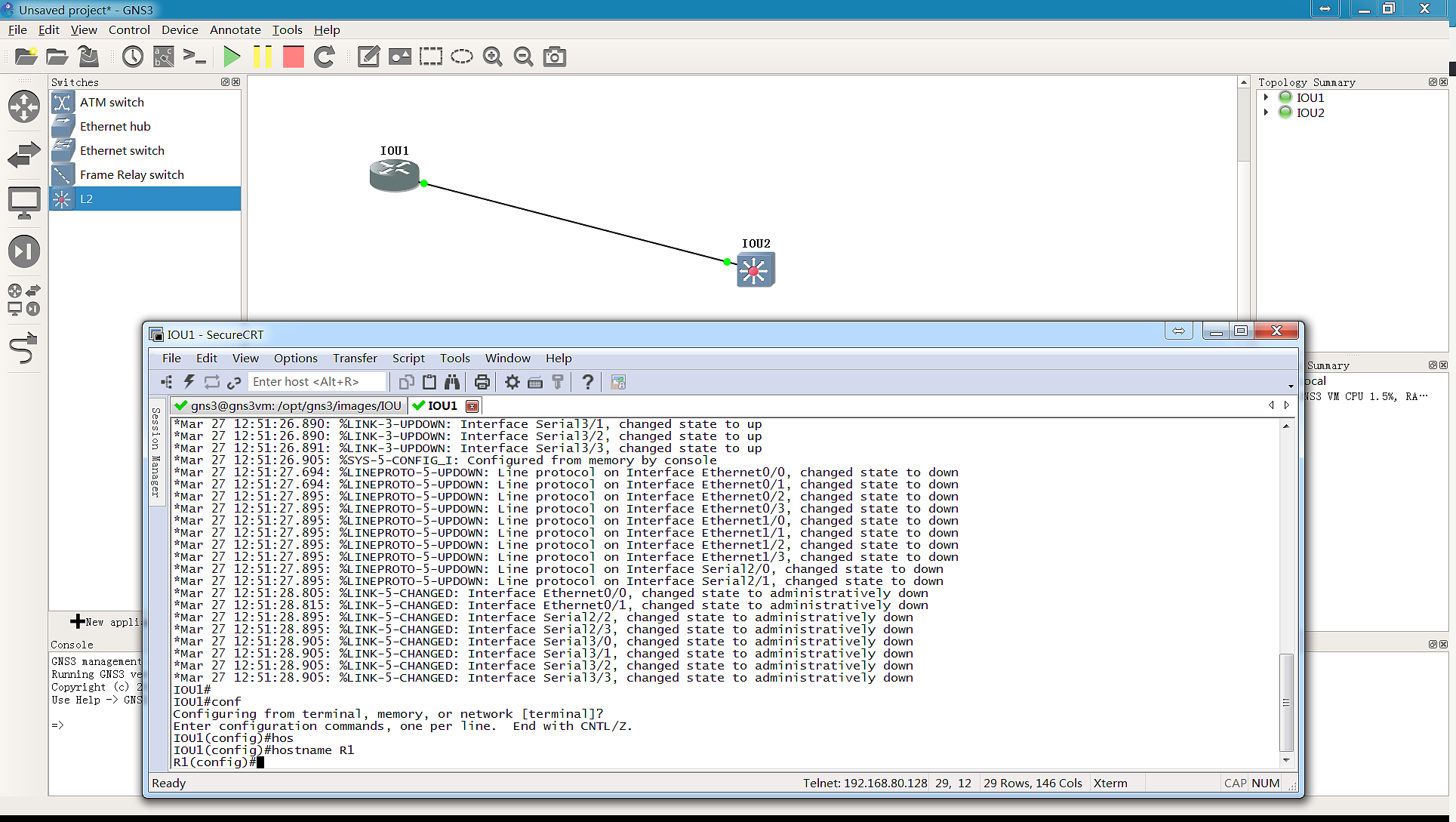Image resolution: width=1456 pixels, height=822 pixels.
Task: Close the IOU1 session tab
Action: click(473, 406)
